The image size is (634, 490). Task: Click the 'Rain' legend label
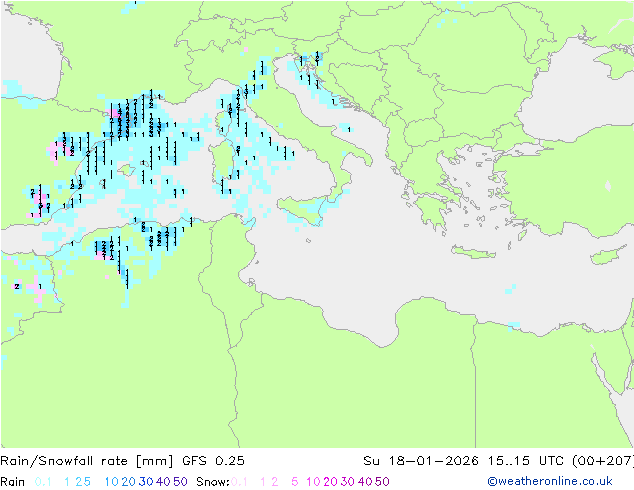point(13,482)
